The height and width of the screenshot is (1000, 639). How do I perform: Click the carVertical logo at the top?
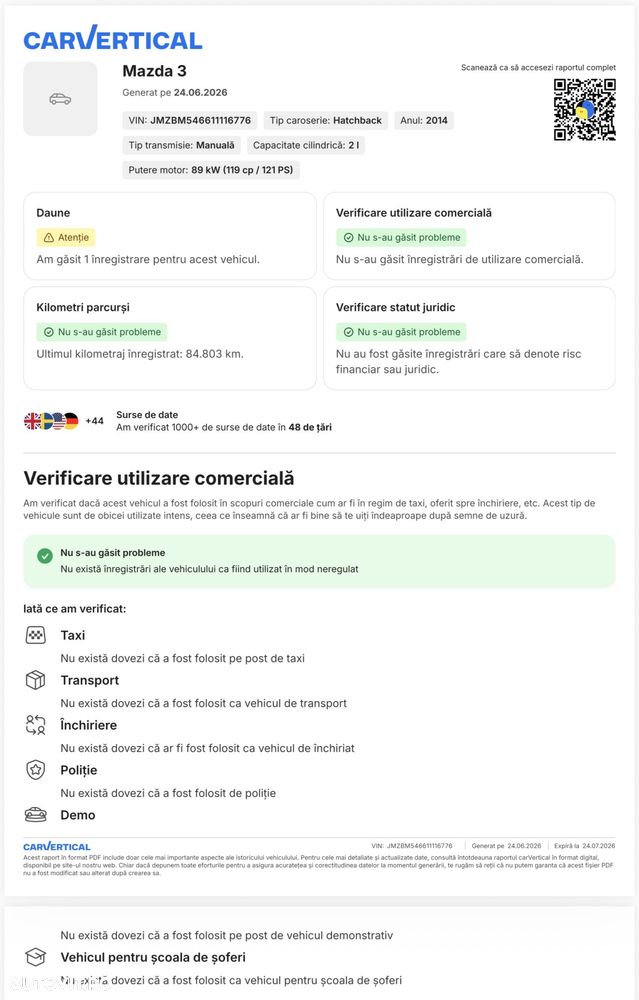coord(113,38)
